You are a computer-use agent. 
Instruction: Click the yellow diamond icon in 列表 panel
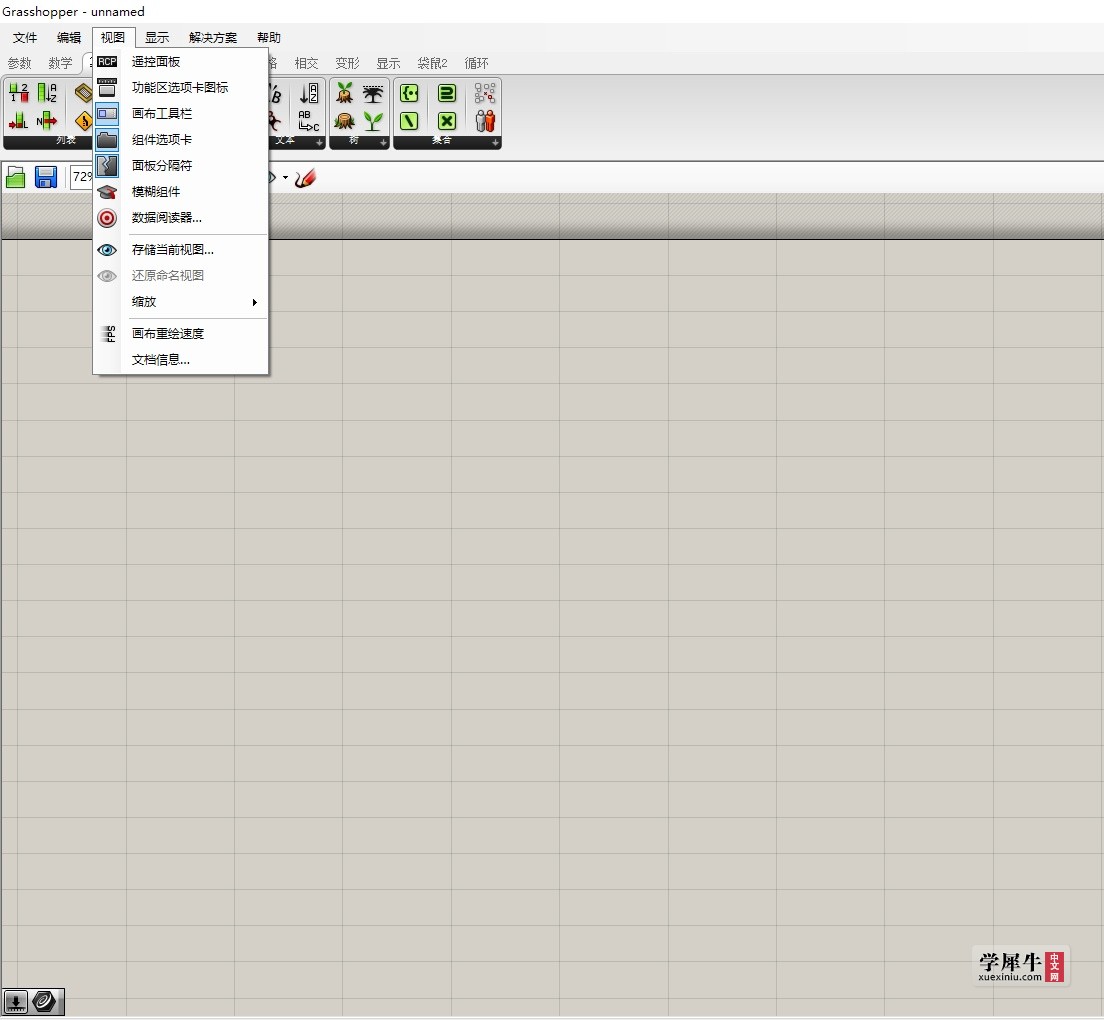[x=84, y=121]
